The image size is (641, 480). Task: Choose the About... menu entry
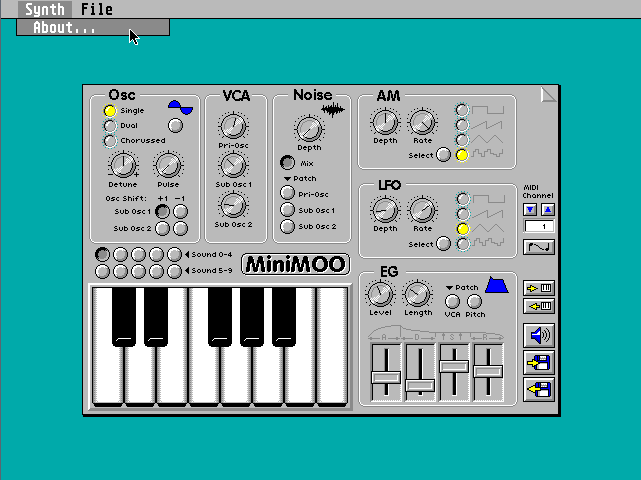(x=93, y=27)
